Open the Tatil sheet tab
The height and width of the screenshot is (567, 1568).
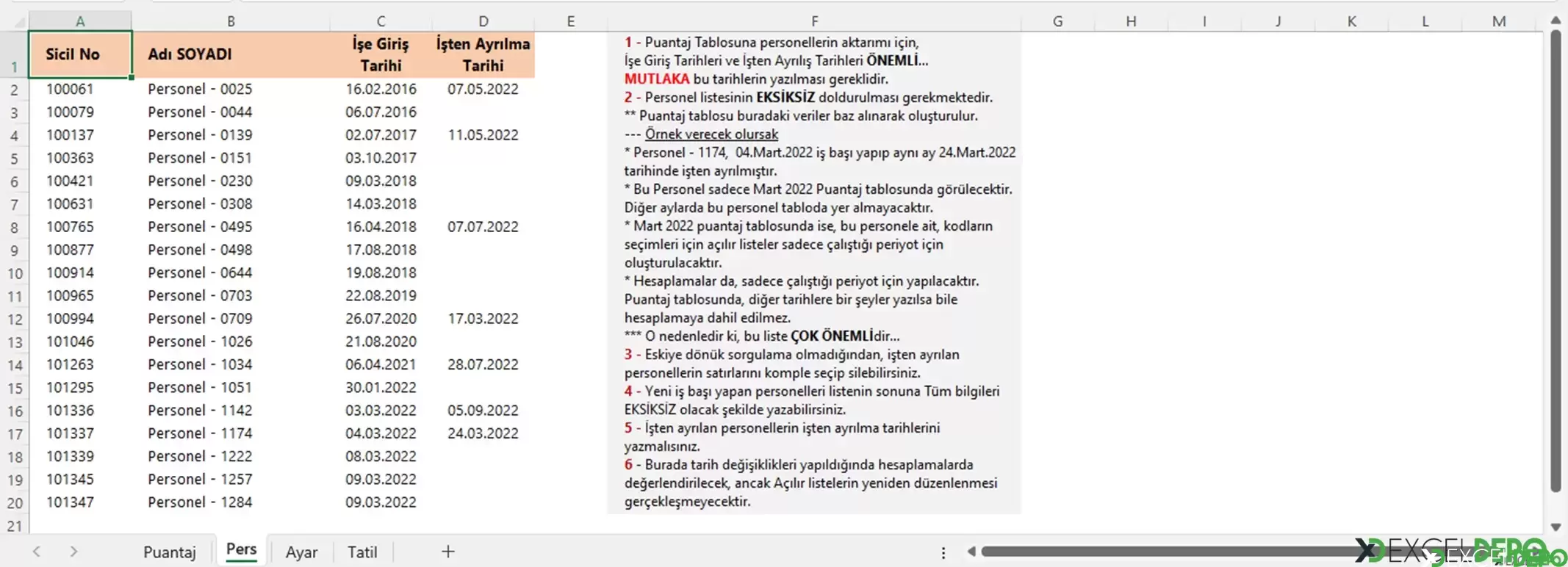click(x=362, y=552)
